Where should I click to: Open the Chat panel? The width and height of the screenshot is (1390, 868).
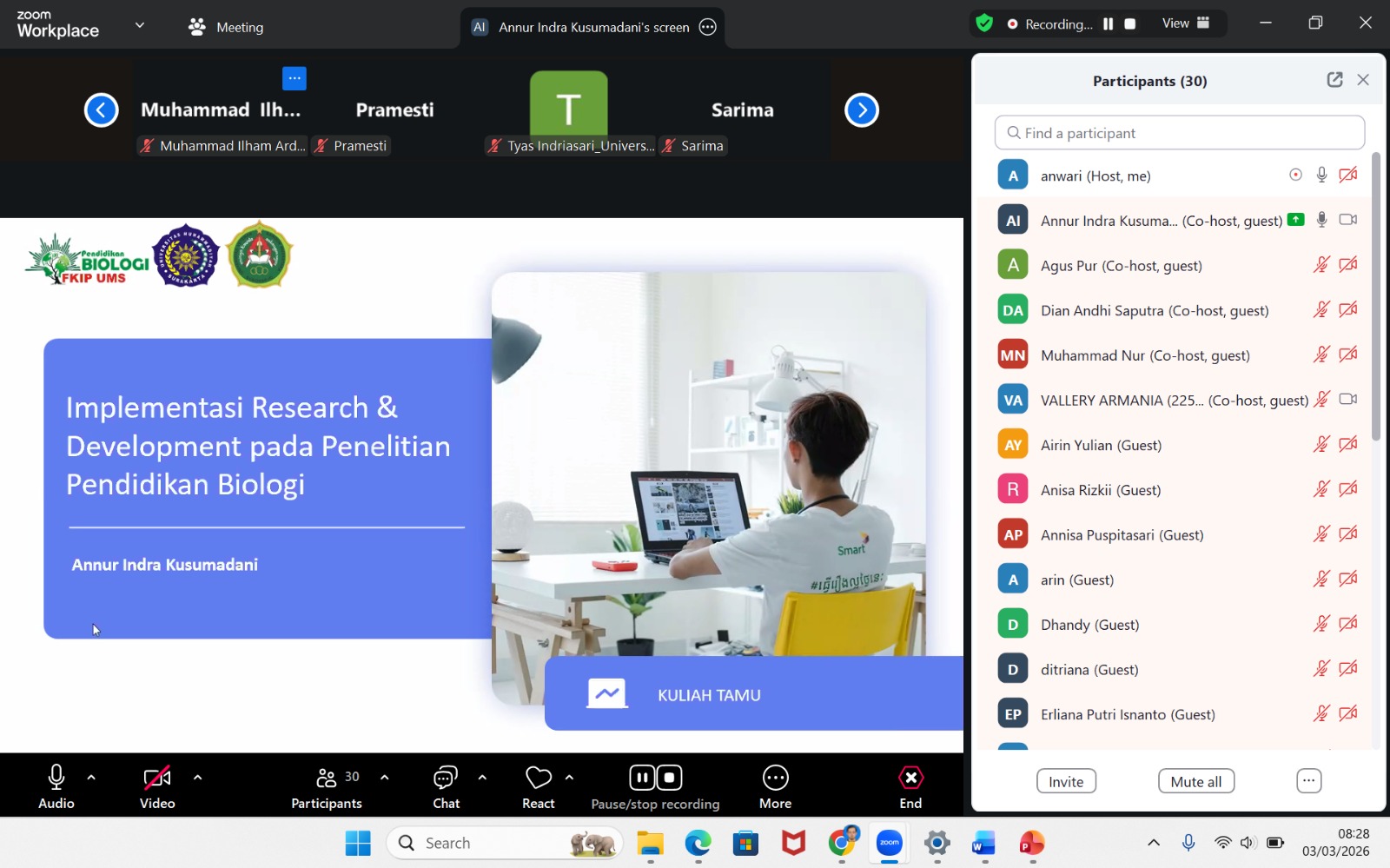coord(446,786)
